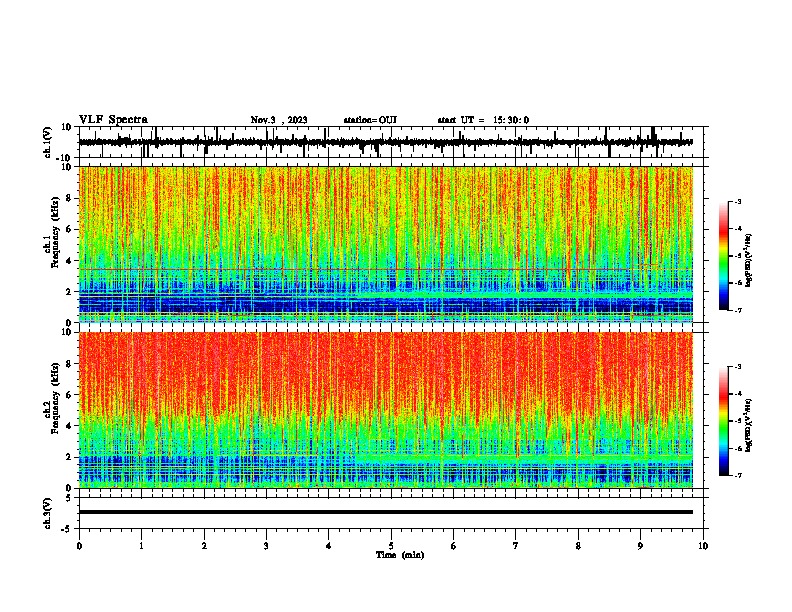Image resolution: width=792 pixels, height=612 pixels.
Task: Click the "ch.1(V)" waveform axis label
Action: coord(48,142)
